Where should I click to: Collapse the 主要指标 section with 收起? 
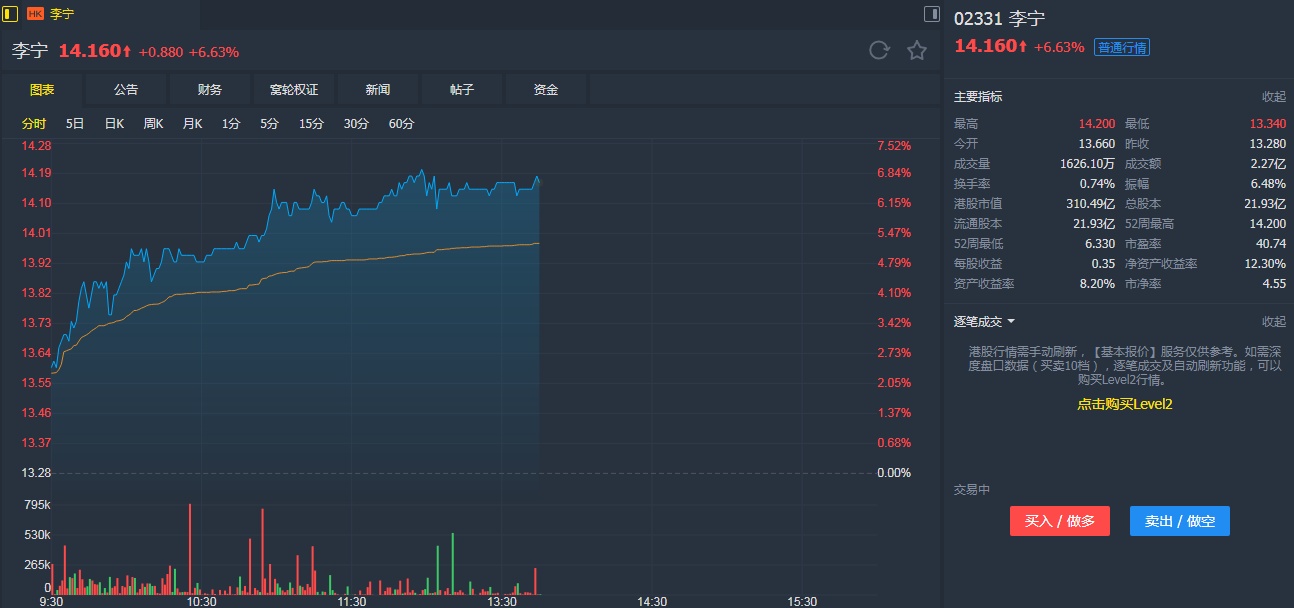pos(1273,97)
